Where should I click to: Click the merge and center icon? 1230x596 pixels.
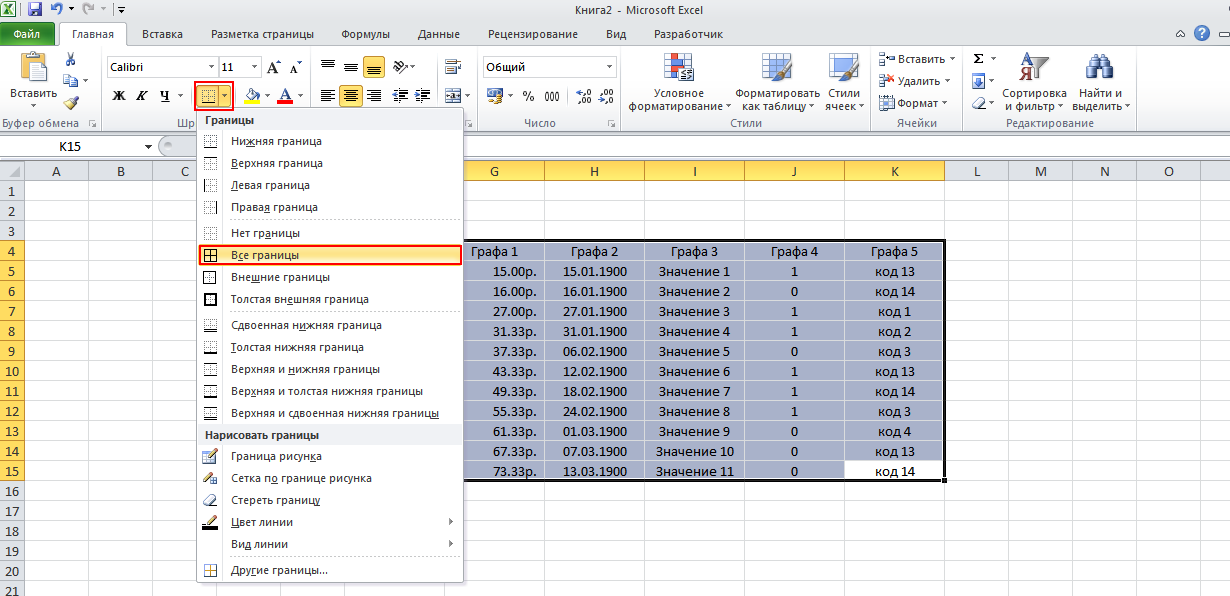(x=451, y=96)
